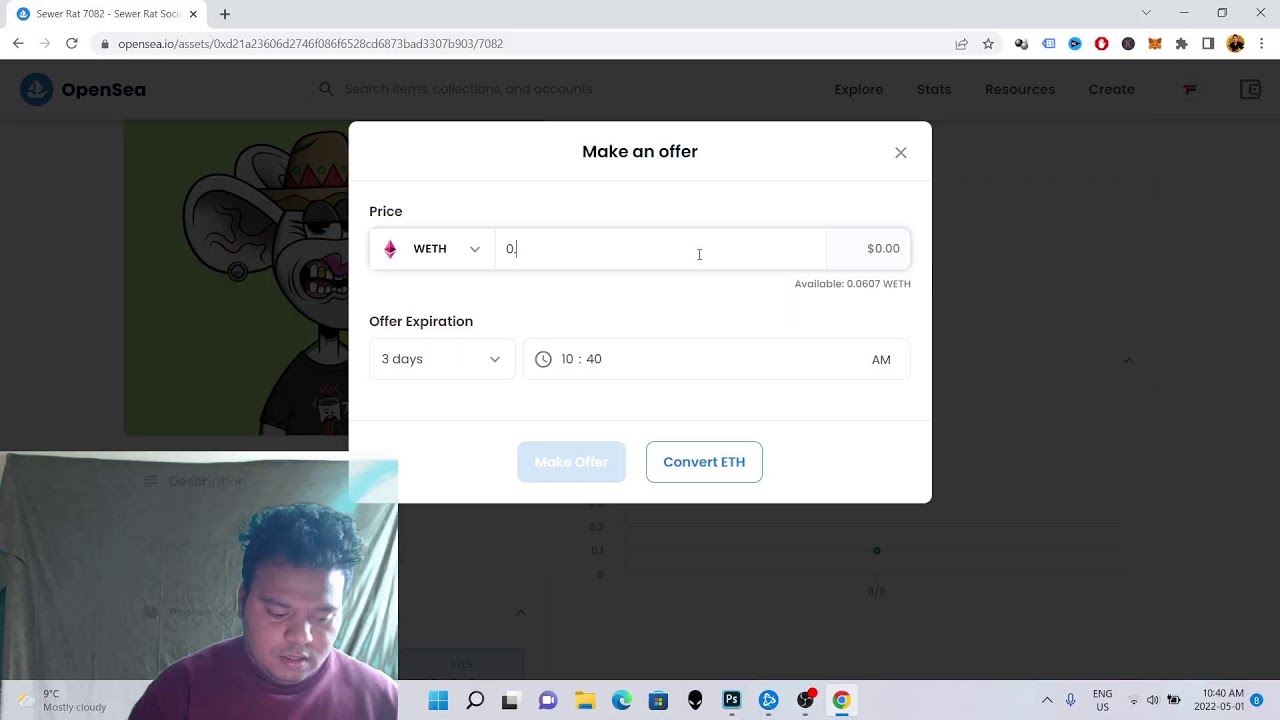
Task: Bookmark this page with the star icon
Action: coord(988,44)
